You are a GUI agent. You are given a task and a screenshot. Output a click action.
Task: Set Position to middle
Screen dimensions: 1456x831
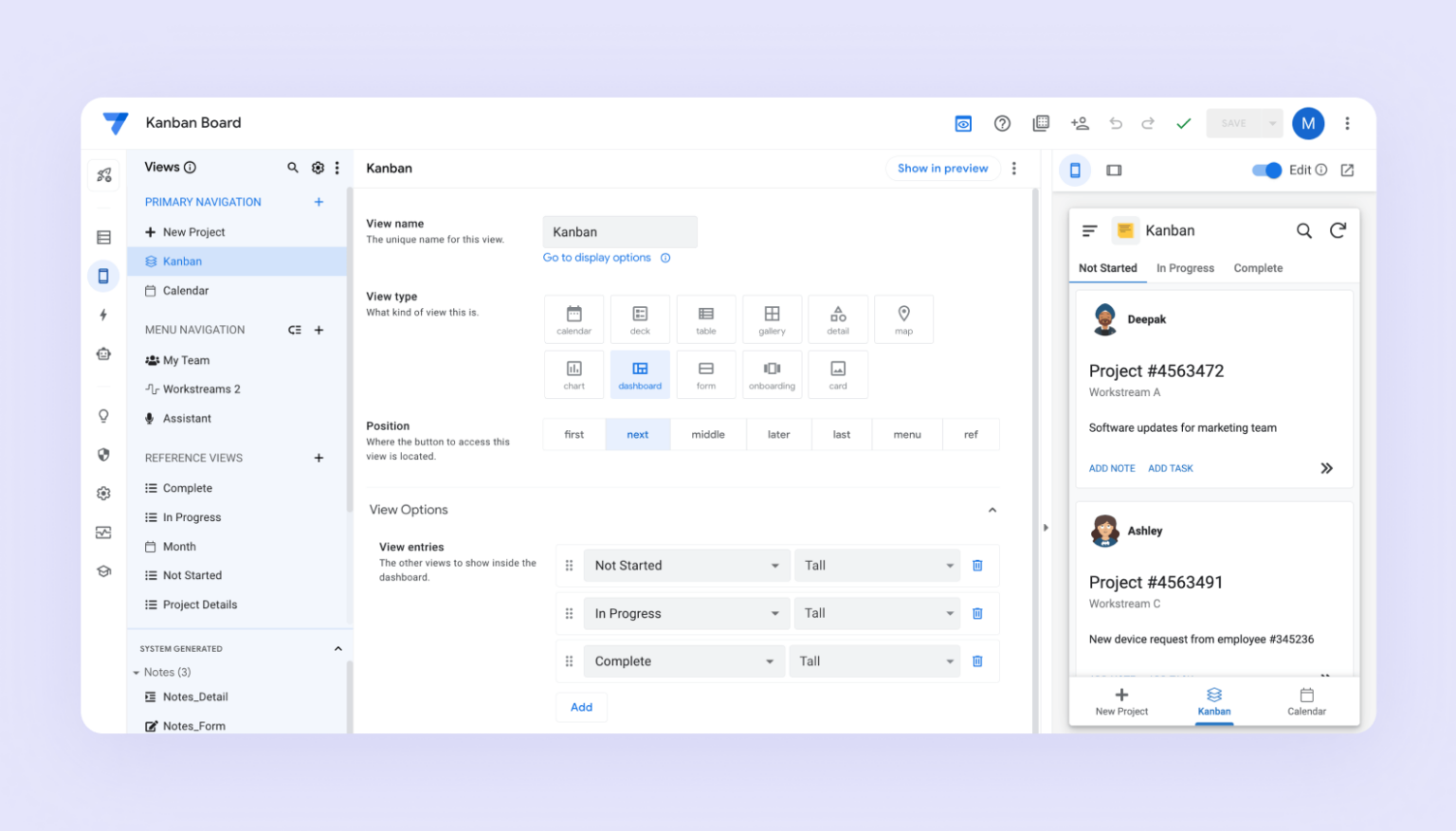[x=707, y=435]
